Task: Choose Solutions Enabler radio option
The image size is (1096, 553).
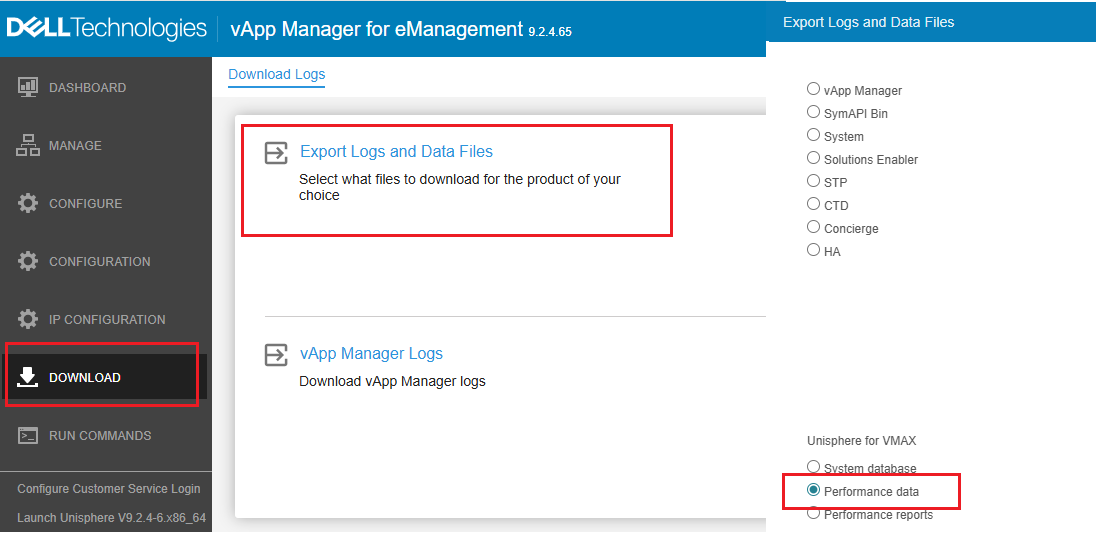Action: click(813, 158)
